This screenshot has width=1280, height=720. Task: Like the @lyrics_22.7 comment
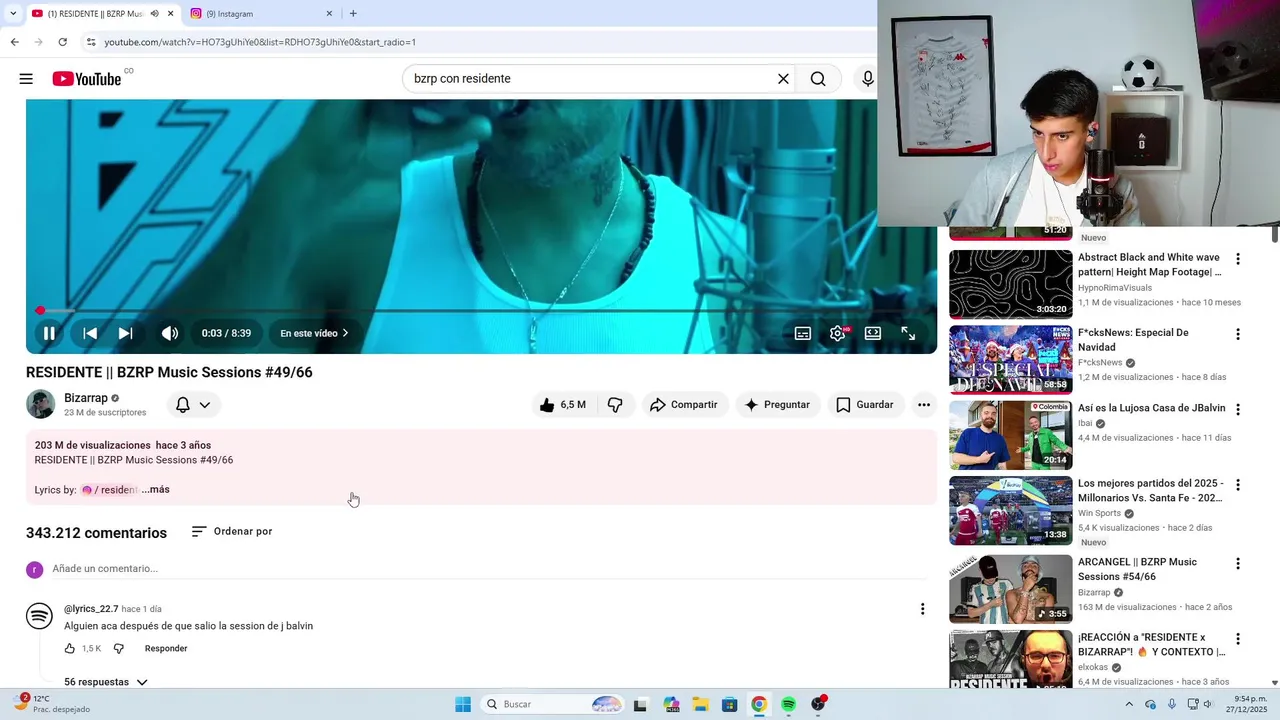click(70, 649)
